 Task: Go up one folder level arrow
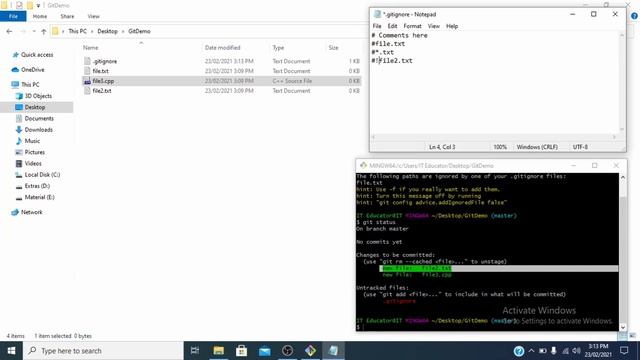pos(44,31)
